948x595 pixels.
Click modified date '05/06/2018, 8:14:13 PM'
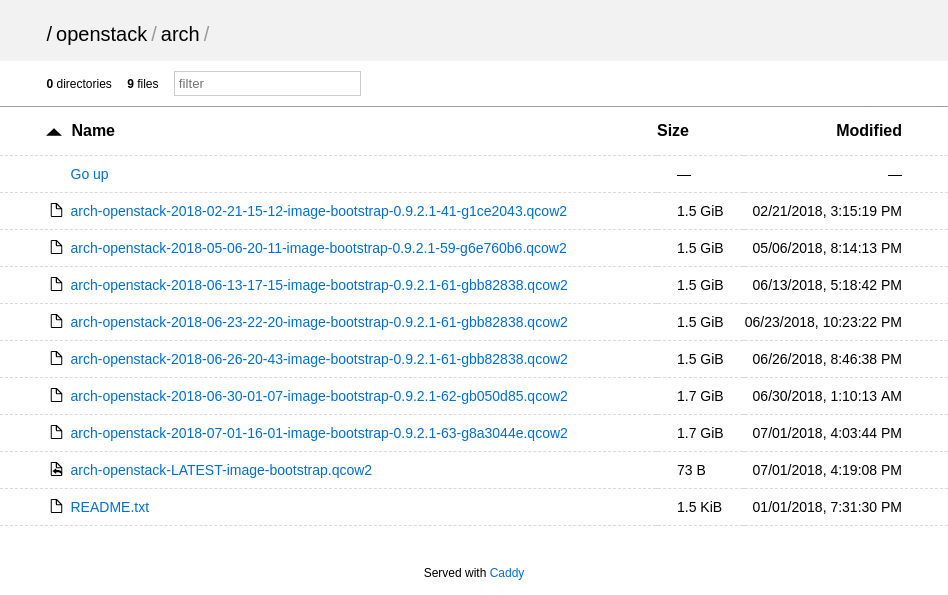pyautogui.click(x=827, y=248)
